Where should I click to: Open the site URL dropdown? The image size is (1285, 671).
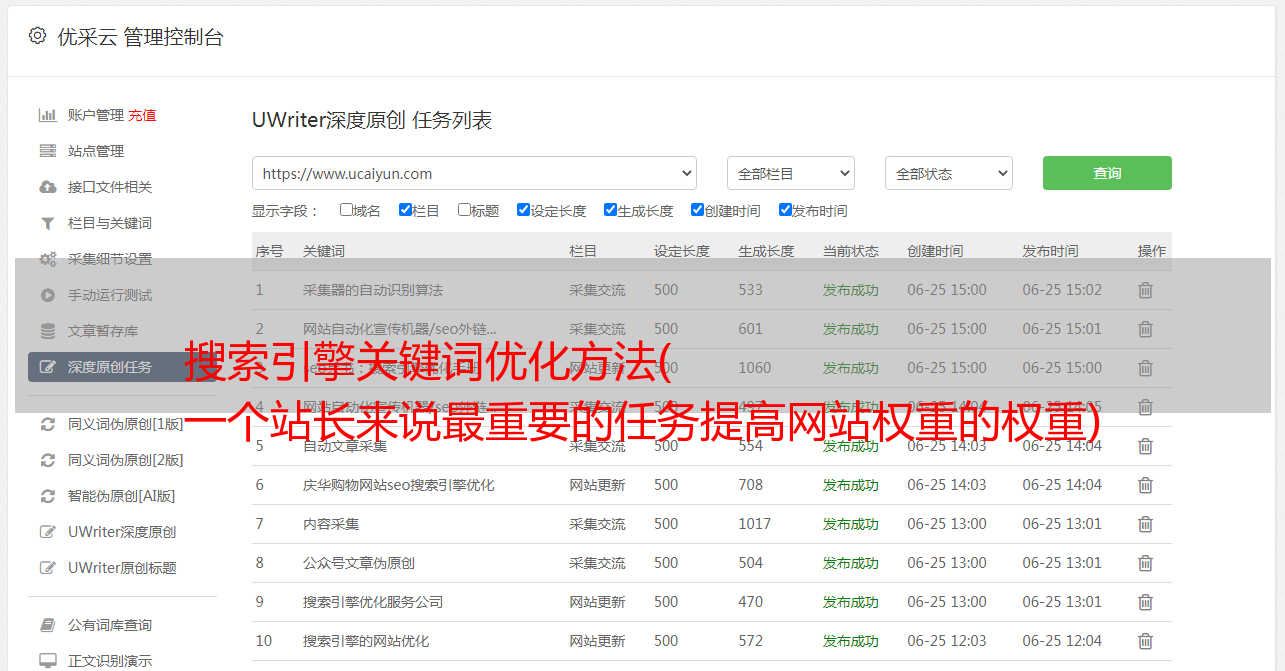point(474,173)
